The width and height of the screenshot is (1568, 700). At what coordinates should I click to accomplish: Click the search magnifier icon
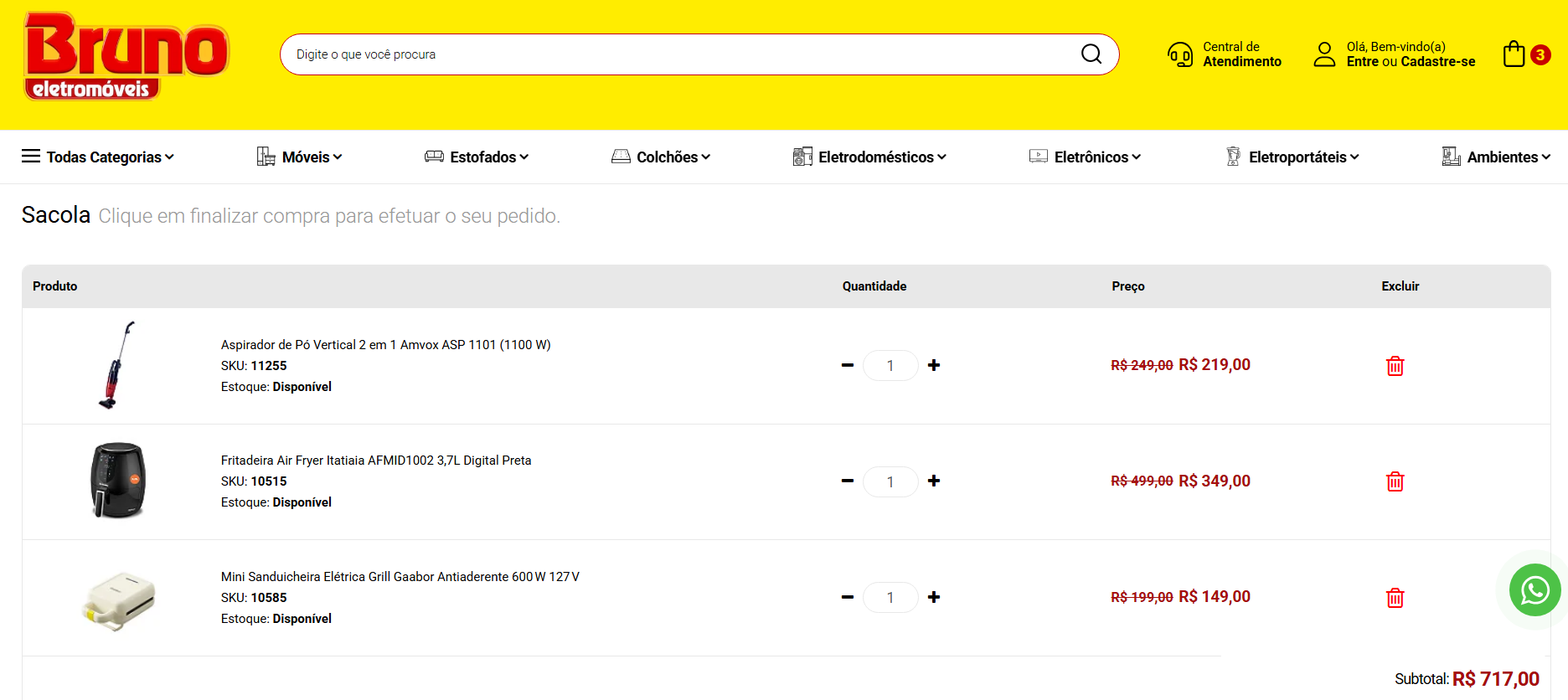click(x=1091, y=54)
